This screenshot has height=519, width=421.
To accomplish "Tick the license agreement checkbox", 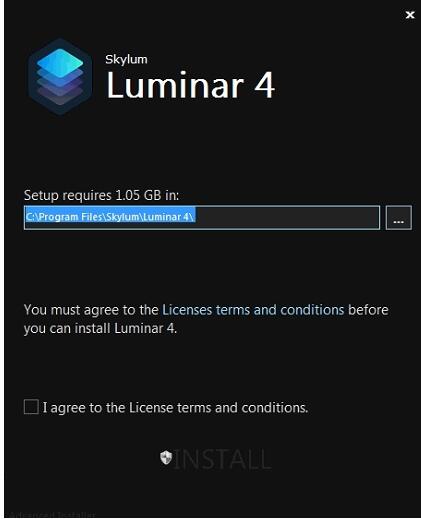I will (x=31, y=407).
